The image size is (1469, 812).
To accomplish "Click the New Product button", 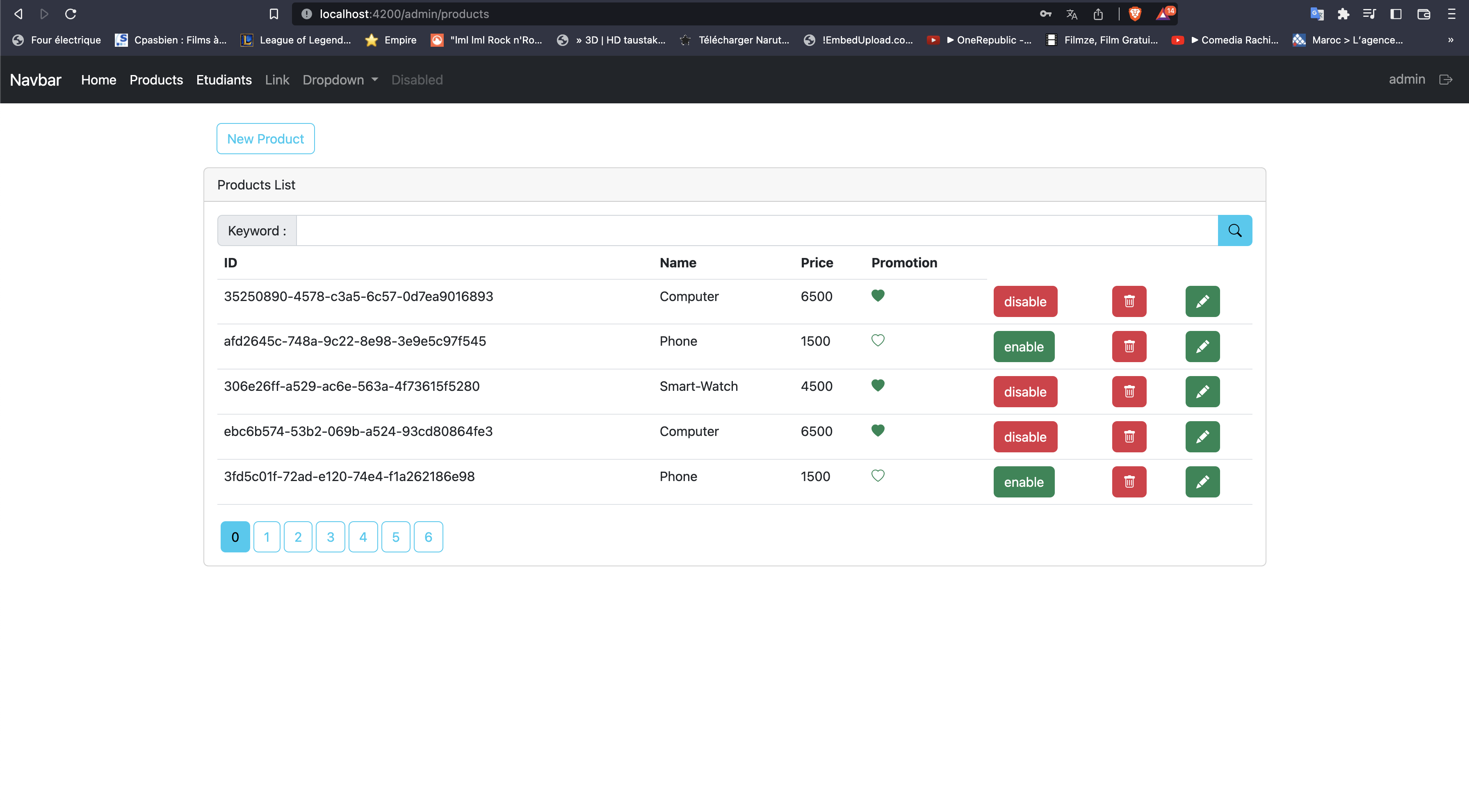I will [x=265, y=139].
